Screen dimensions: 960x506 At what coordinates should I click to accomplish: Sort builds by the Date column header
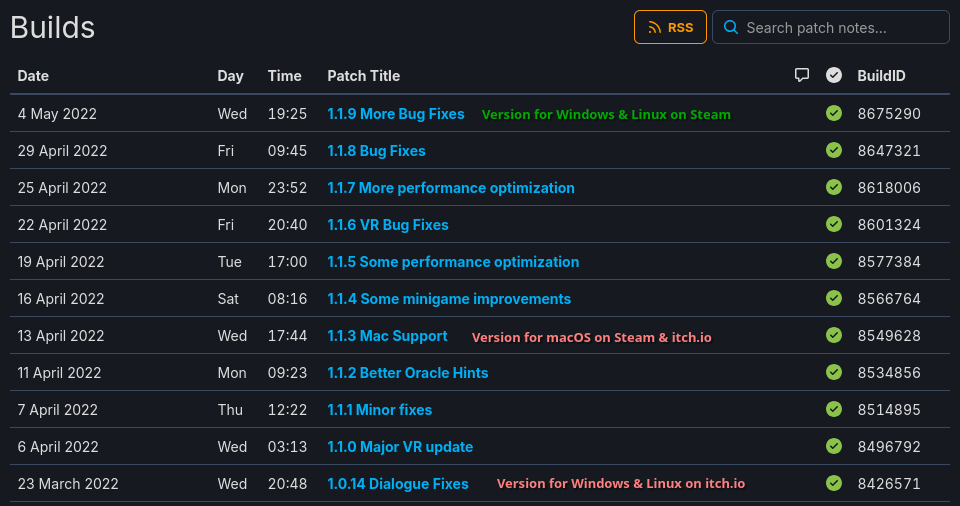click(33, 76)
